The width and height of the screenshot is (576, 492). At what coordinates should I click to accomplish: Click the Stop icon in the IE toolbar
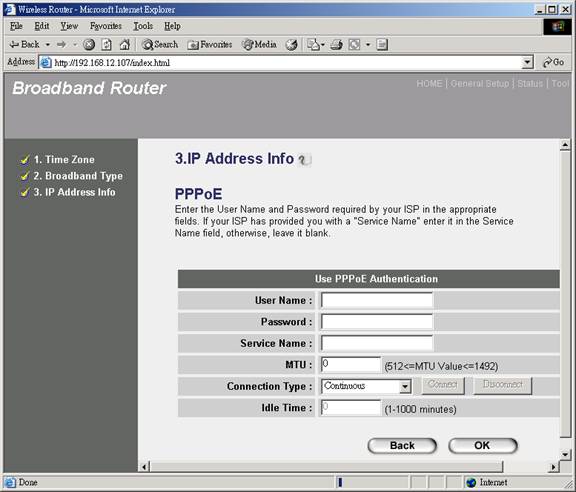(x=89, y=45)
